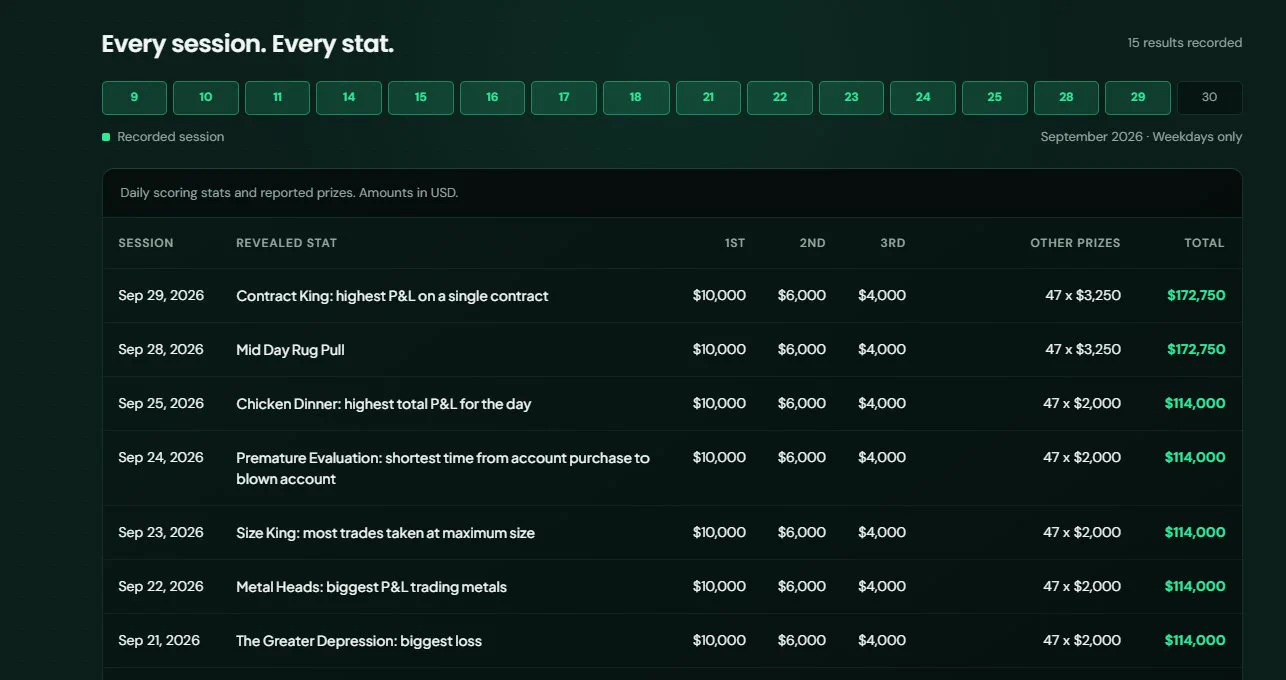Image resolution: width=1286 pixels, height=680 pixels.
Task: Click $114,000 total for Sep 21
Action: click(x=1195, y=641)
